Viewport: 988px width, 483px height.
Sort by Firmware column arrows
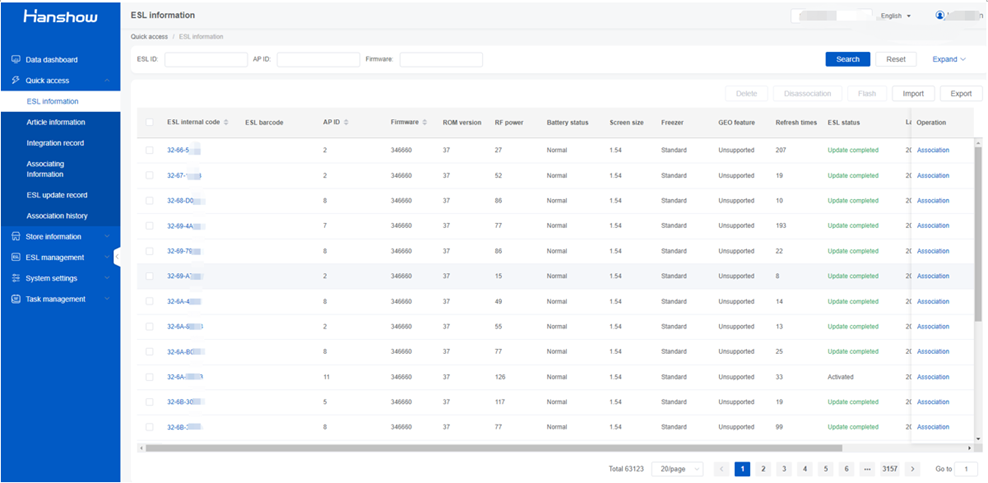point(425,122)
